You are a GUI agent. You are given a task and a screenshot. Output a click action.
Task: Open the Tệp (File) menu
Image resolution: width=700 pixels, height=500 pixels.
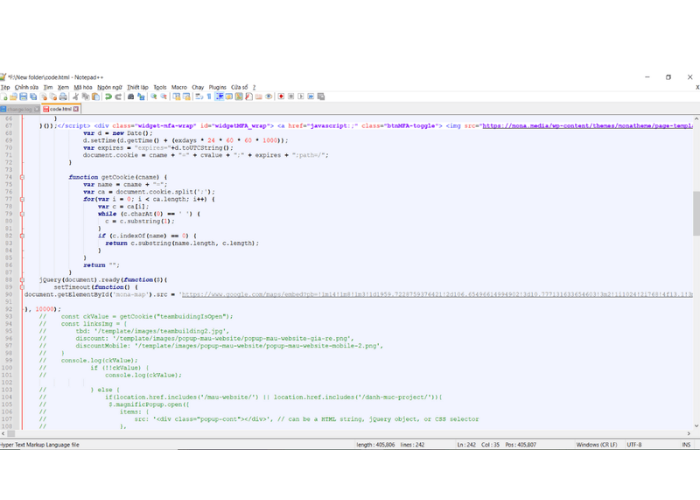click(x=5, y=87)
